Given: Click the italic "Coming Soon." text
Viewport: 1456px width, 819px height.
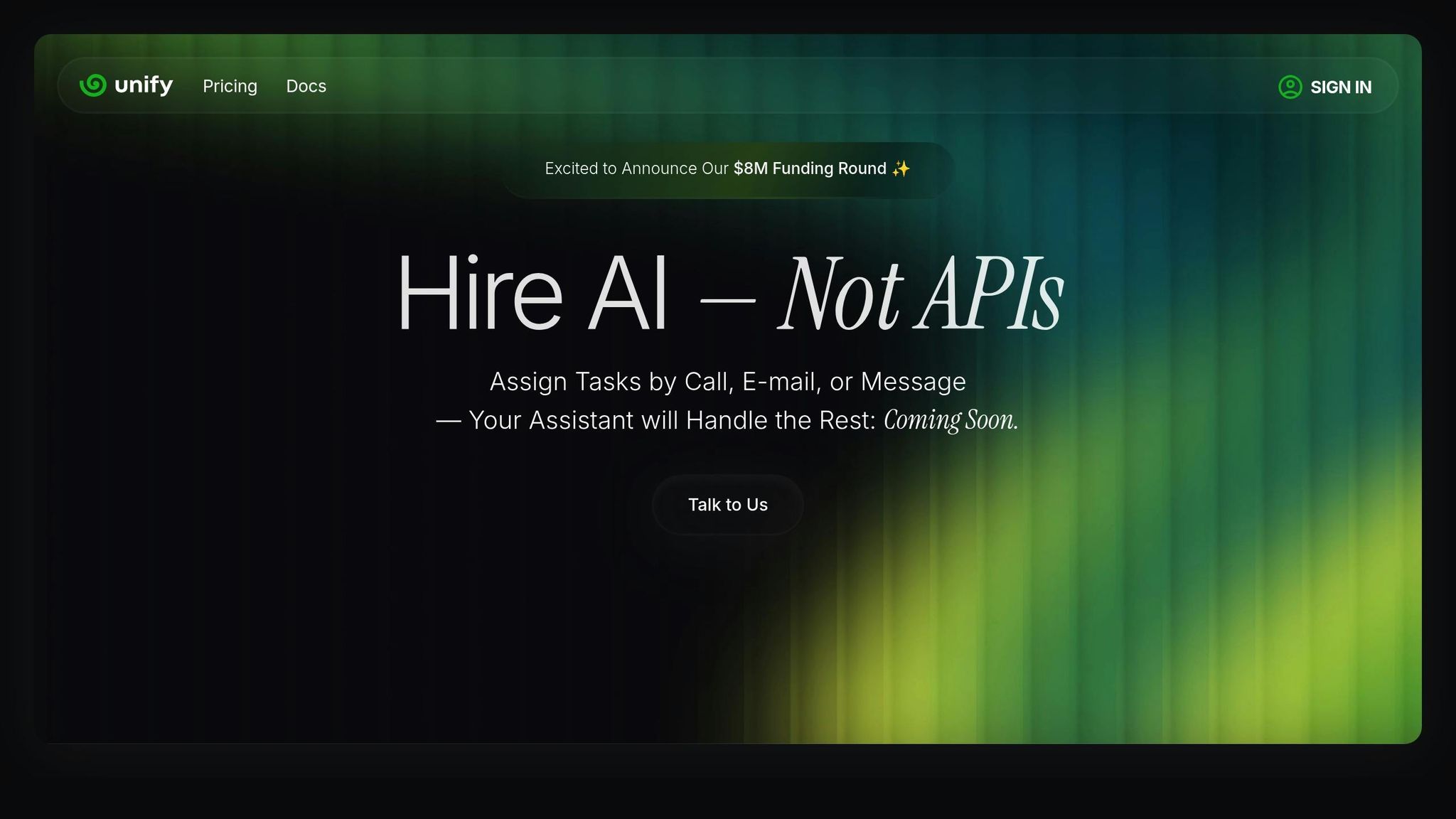Looking at the screenshot, I should [951, 420].
